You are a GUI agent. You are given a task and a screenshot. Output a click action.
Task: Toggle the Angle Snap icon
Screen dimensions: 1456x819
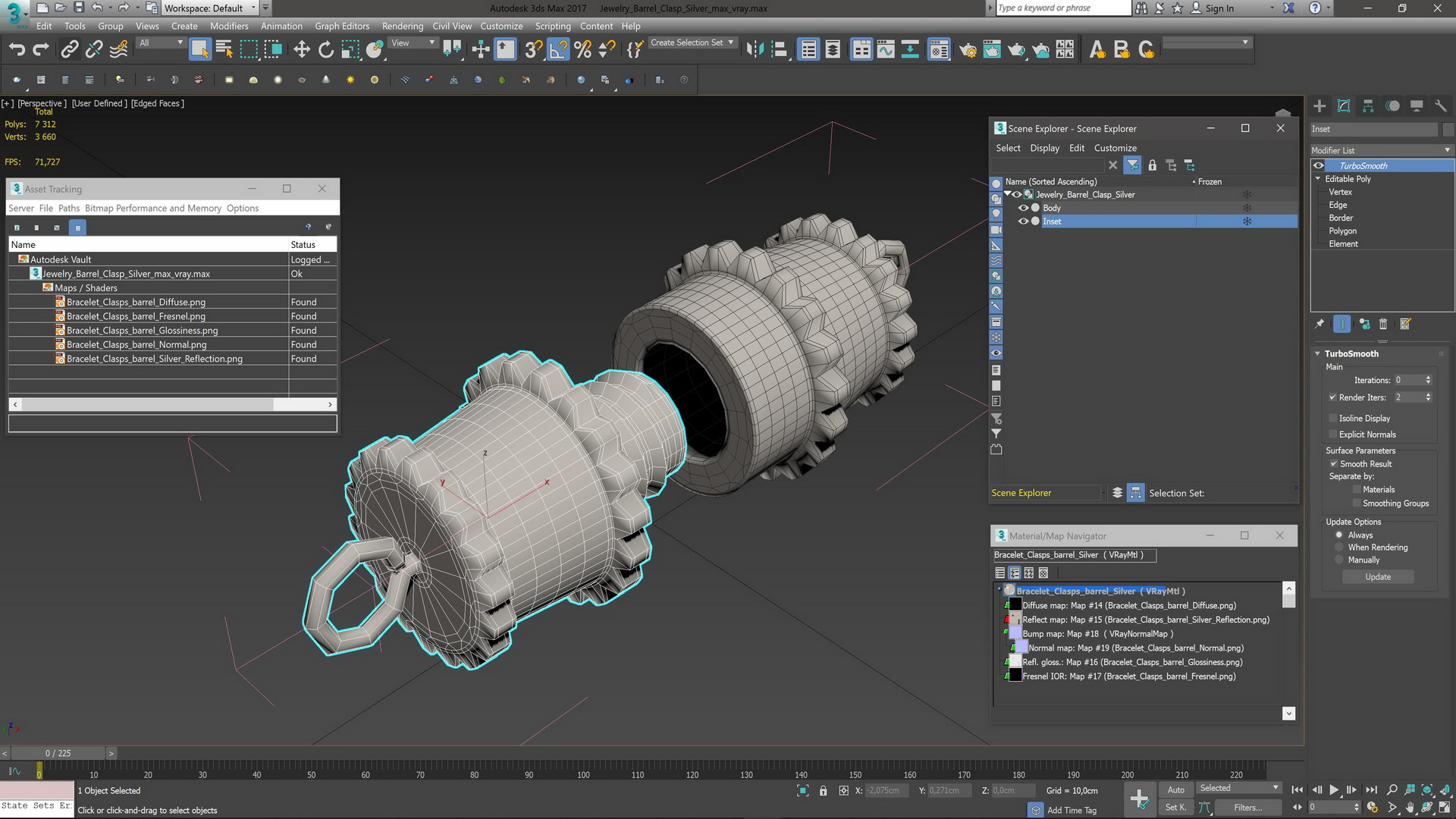click(x=558, y=50)
